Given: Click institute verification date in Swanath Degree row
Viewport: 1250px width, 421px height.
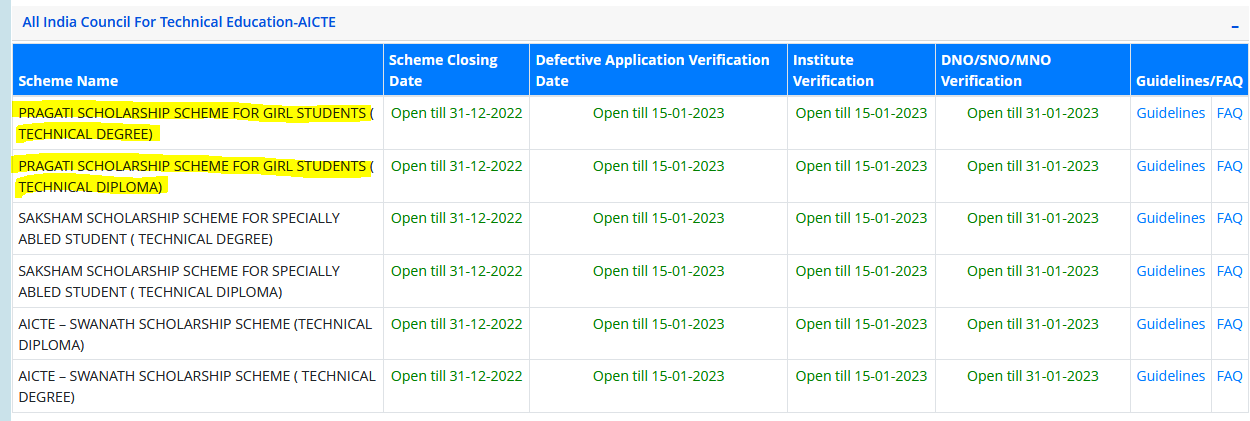Looking at the screenshot, I should click(x=861, y=376).
